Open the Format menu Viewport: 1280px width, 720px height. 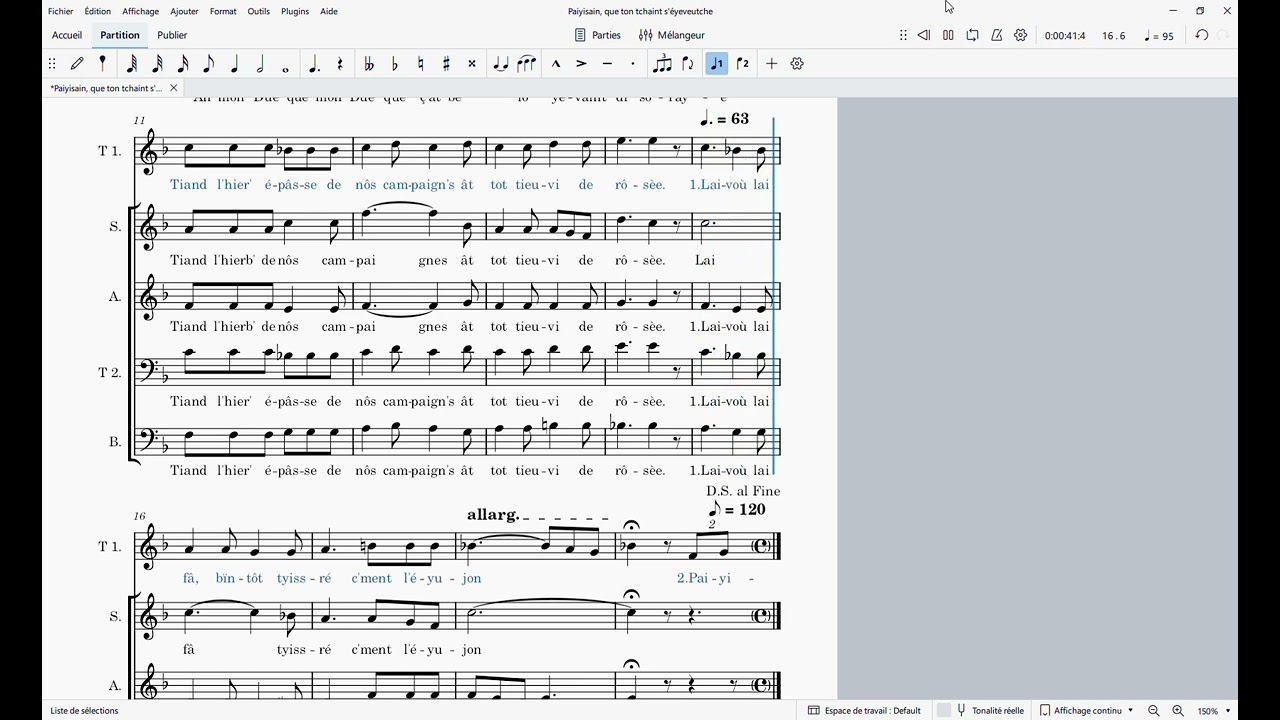223,11
